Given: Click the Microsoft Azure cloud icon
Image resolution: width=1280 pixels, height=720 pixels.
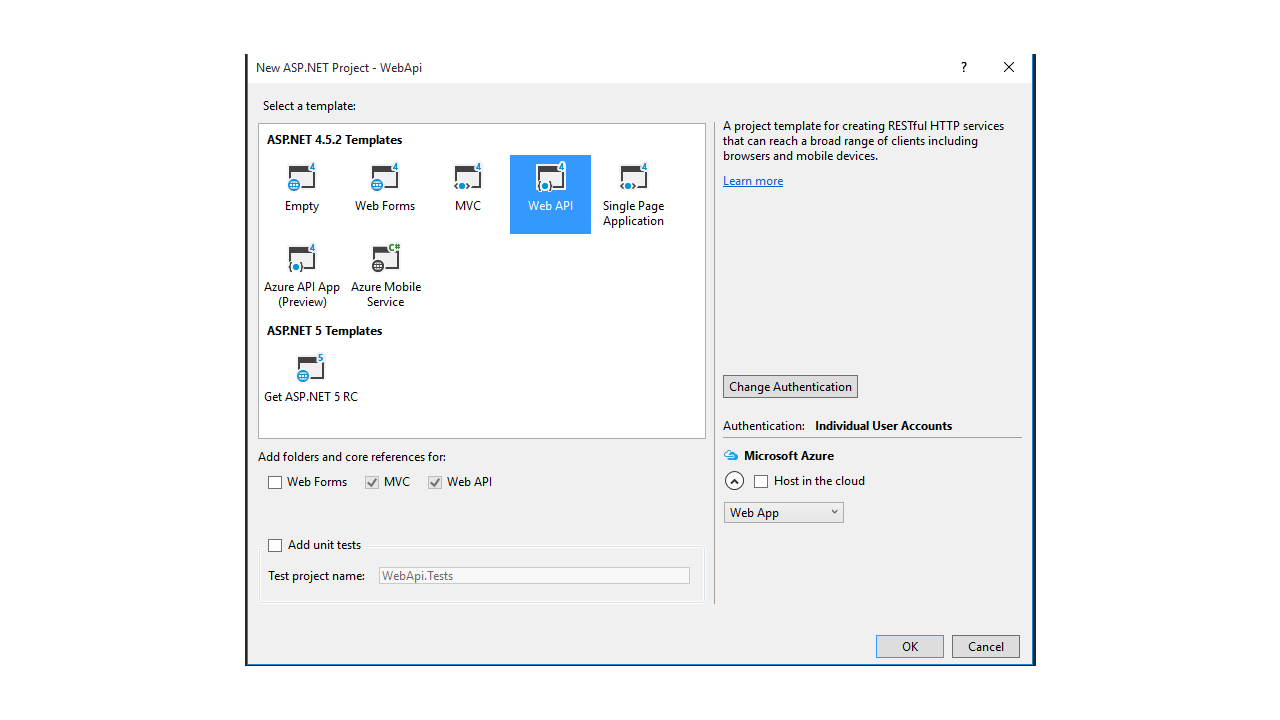Looking at the screenshot, I should [731, 456].
